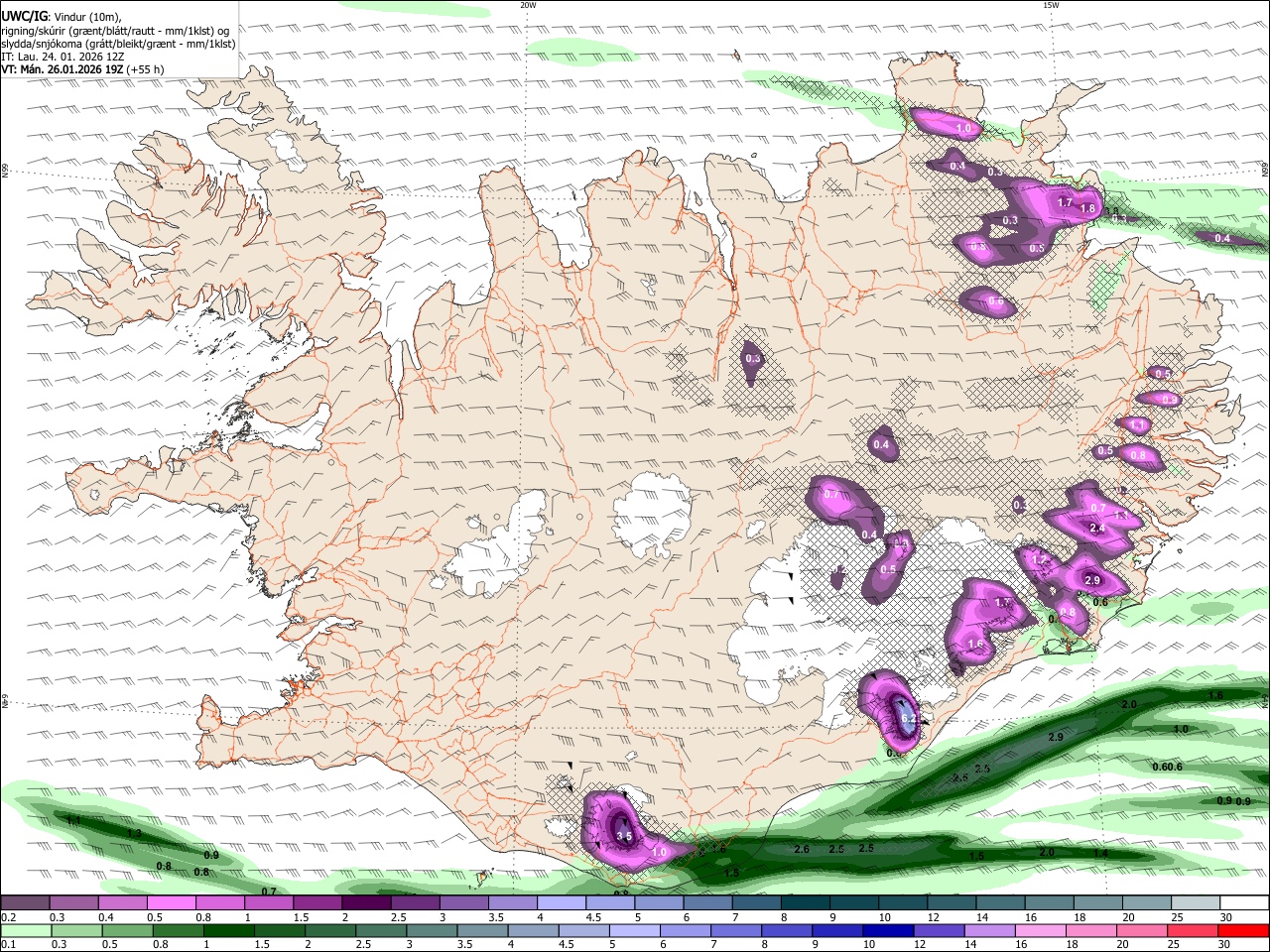1270x952 pixels.
Task: Select the "IT: Lau. 24. 01. 2026 12Z" line
Action: coord(63,57)
